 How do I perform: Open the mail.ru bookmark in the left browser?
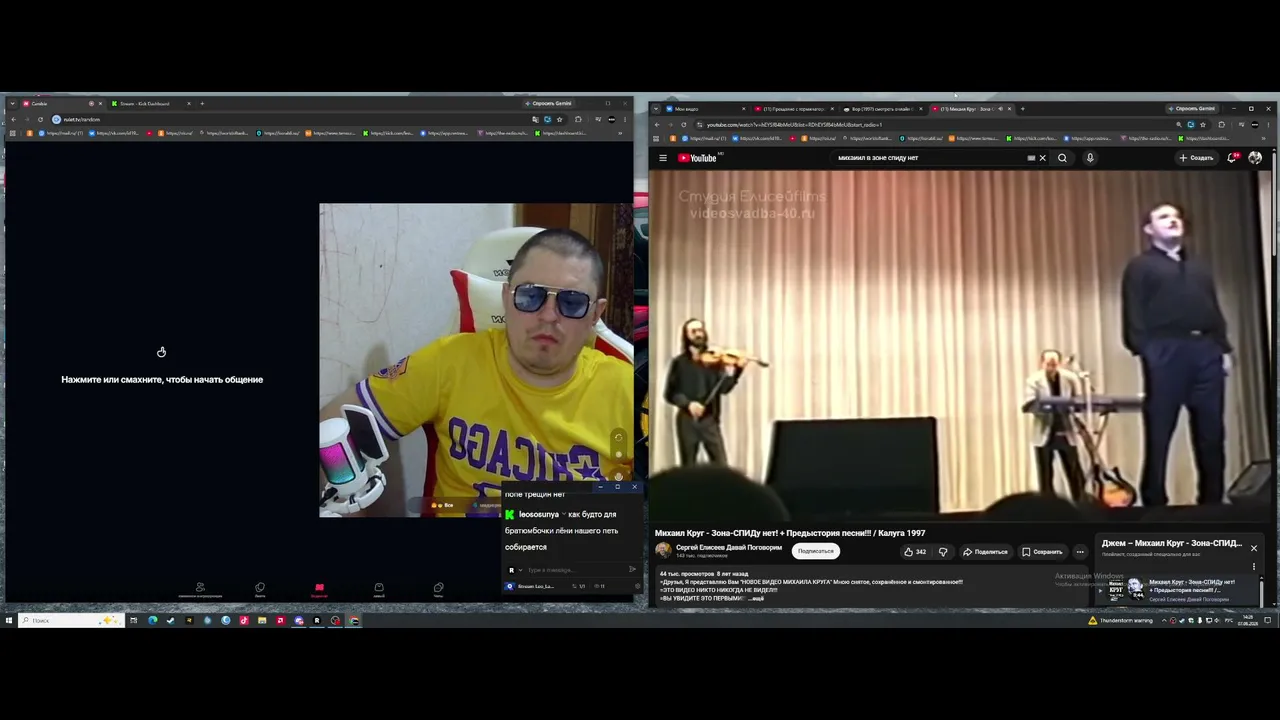click(60, 133)
